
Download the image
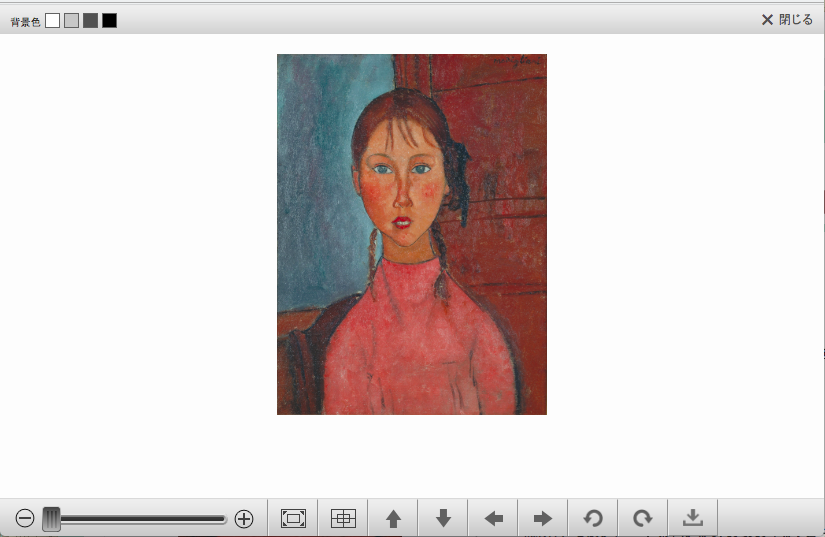point(693,519)
